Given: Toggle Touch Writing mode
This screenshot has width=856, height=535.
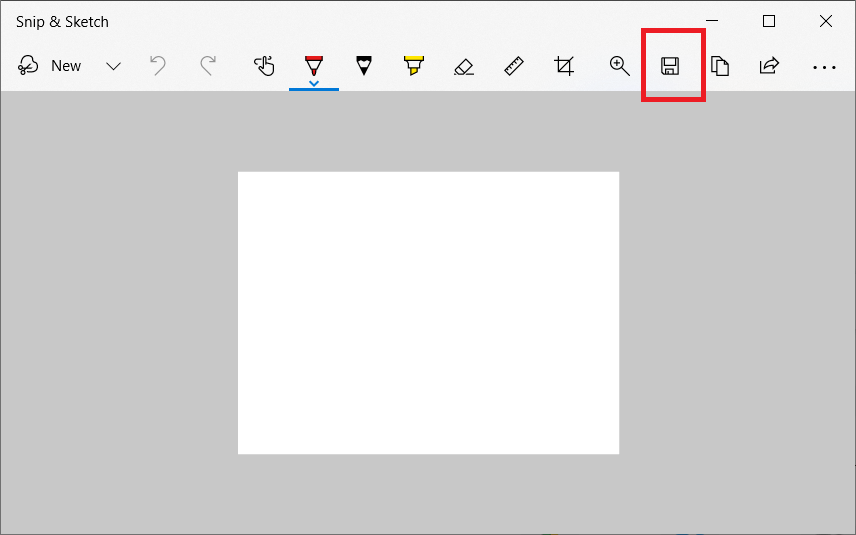Looking at the screenshot, I should pyautogui.click(x=264, y=66).
